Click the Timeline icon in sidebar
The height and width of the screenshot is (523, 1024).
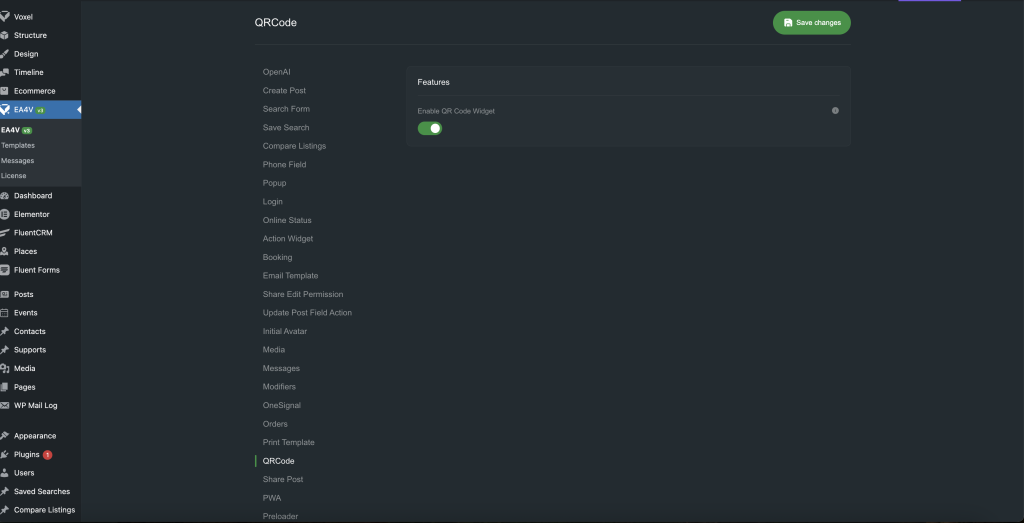click(x=5, y=73)
